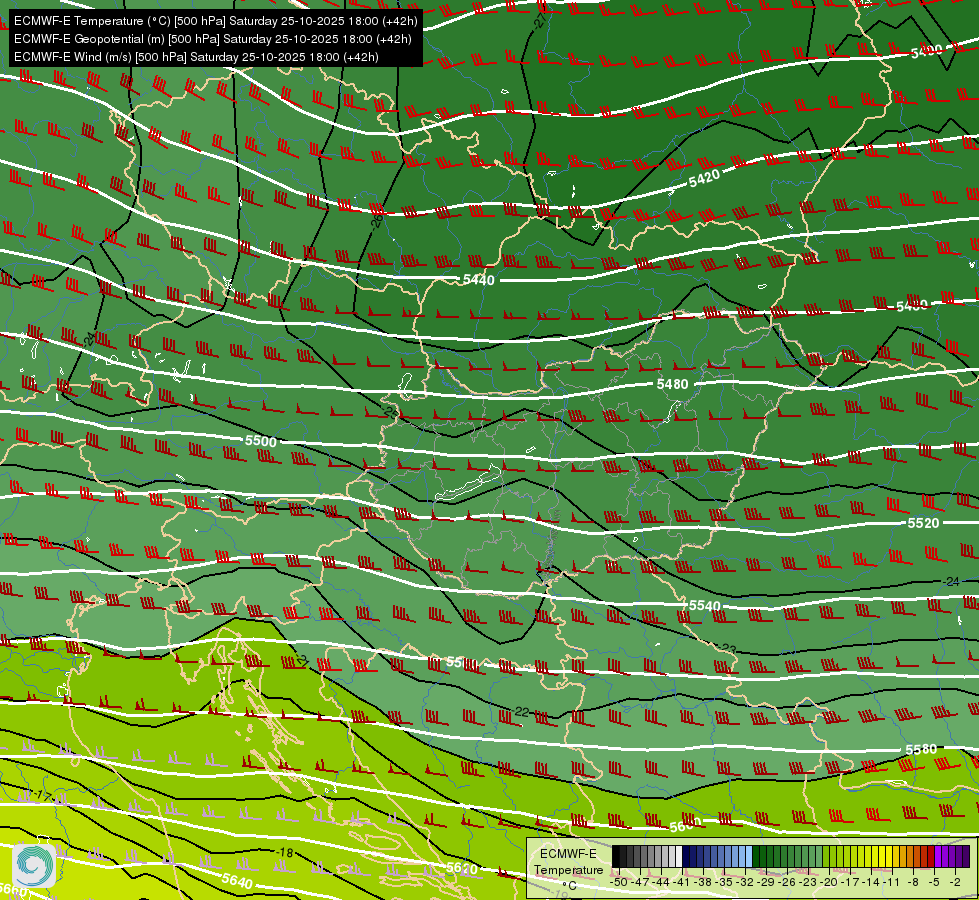Click the 5520 geopotential contour label
Image resolution: width=979 pixels, height=900 pixels.
923,523
